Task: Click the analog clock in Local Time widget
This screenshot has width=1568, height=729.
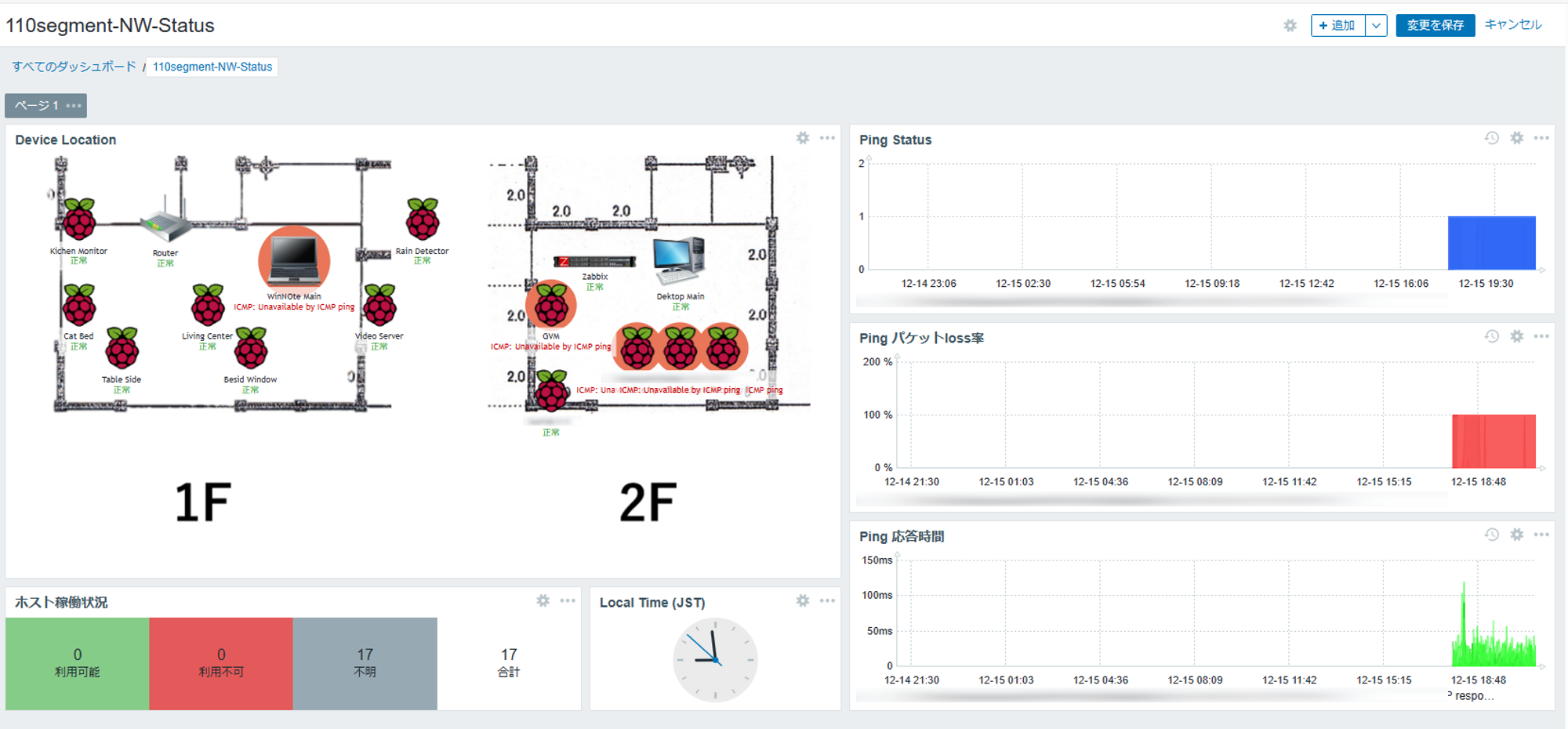Action: (x=715, y=659)
